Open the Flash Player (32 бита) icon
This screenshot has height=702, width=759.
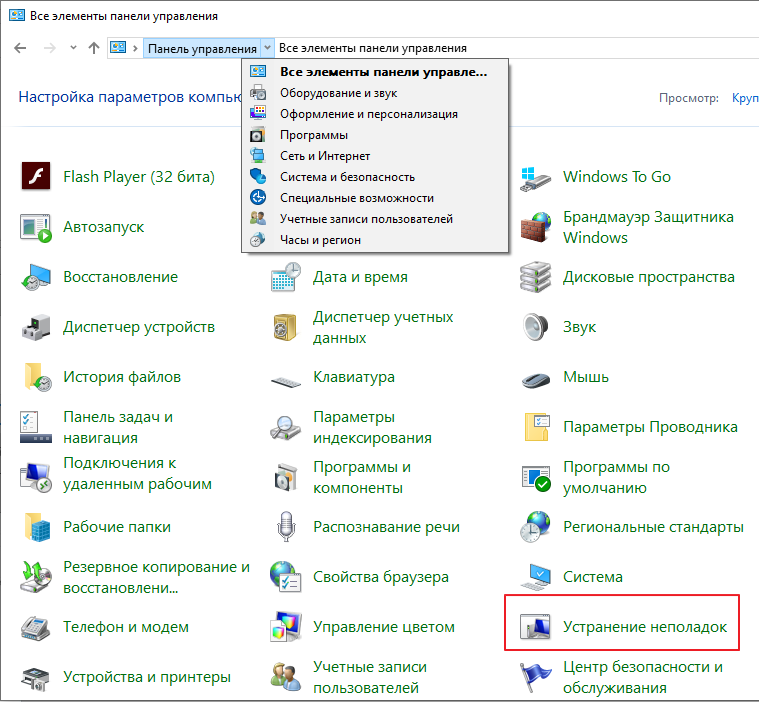point(36,177)
